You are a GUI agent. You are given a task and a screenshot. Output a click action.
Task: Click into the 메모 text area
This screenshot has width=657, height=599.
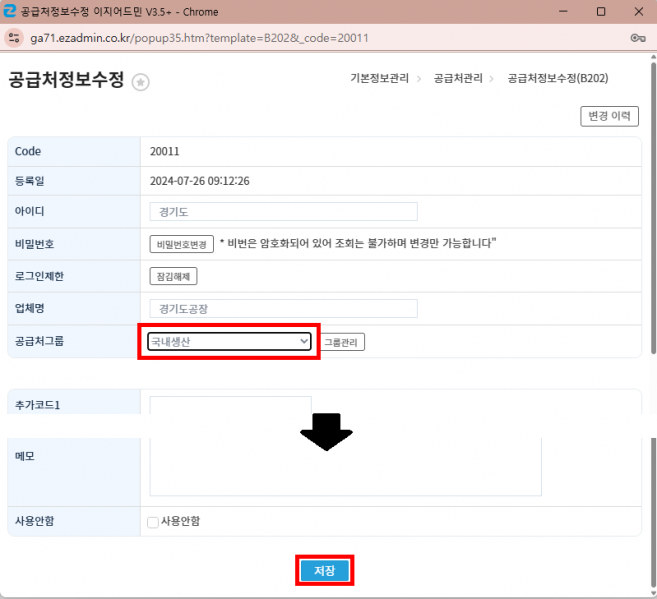point(345,465)
